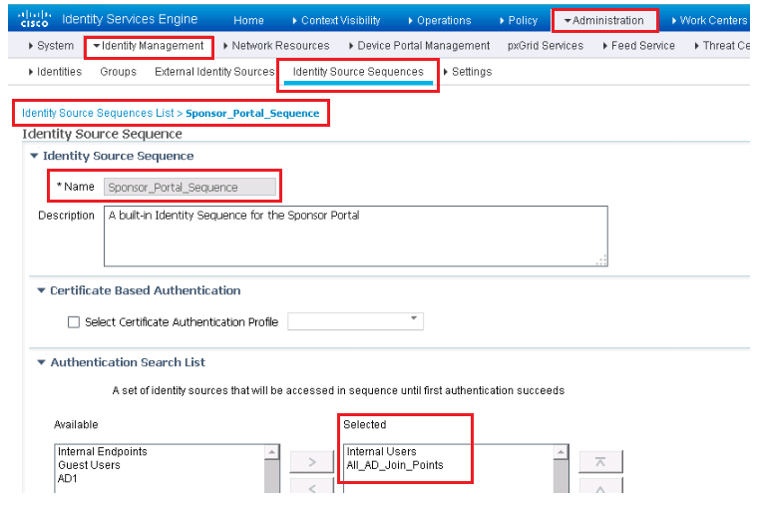Move selected source to the top

click(x=600, y=462)
